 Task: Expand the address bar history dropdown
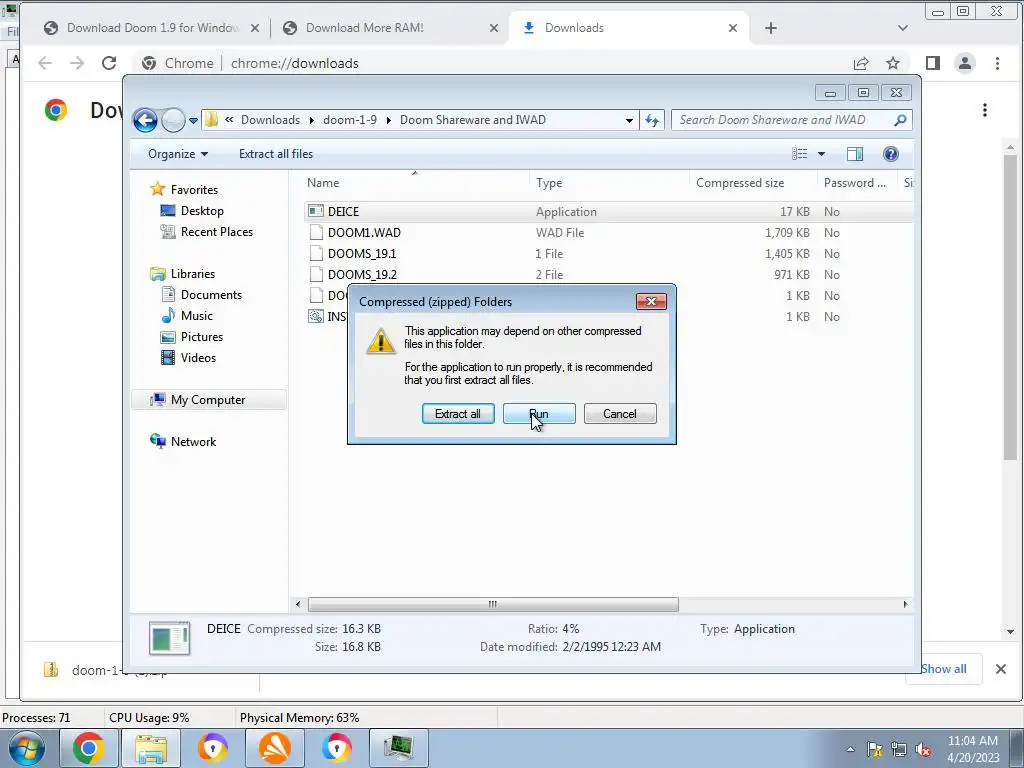(629, 120)
